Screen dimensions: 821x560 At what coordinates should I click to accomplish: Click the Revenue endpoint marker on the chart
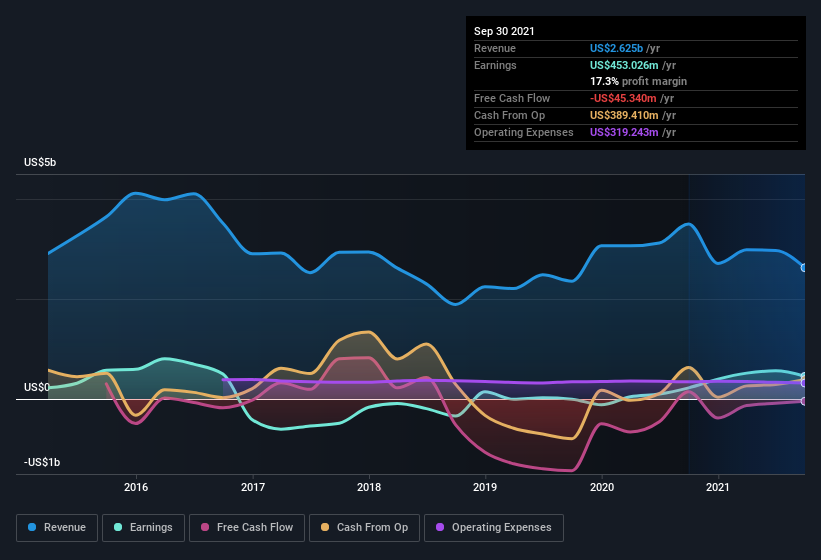804,268
